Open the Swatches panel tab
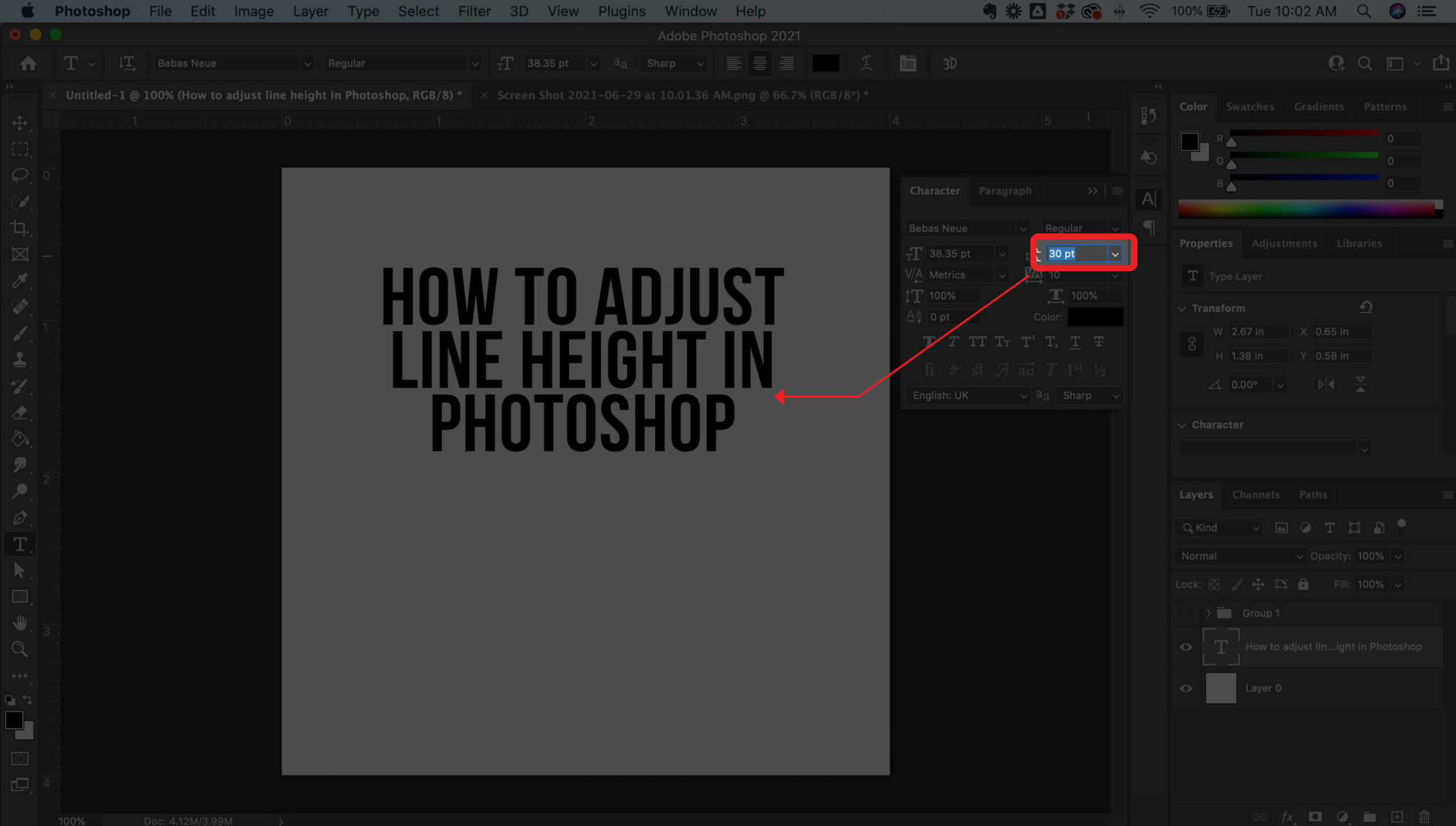The width and height of the screenshot is (1456, 826). tap(1250, 107)
